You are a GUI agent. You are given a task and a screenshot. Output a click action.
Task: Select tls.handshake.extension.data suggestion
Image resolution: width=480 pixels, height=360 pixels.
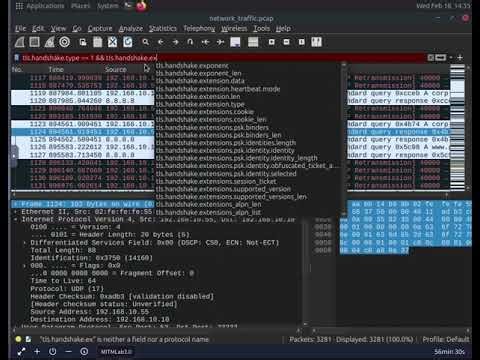(x=200, y=81)
